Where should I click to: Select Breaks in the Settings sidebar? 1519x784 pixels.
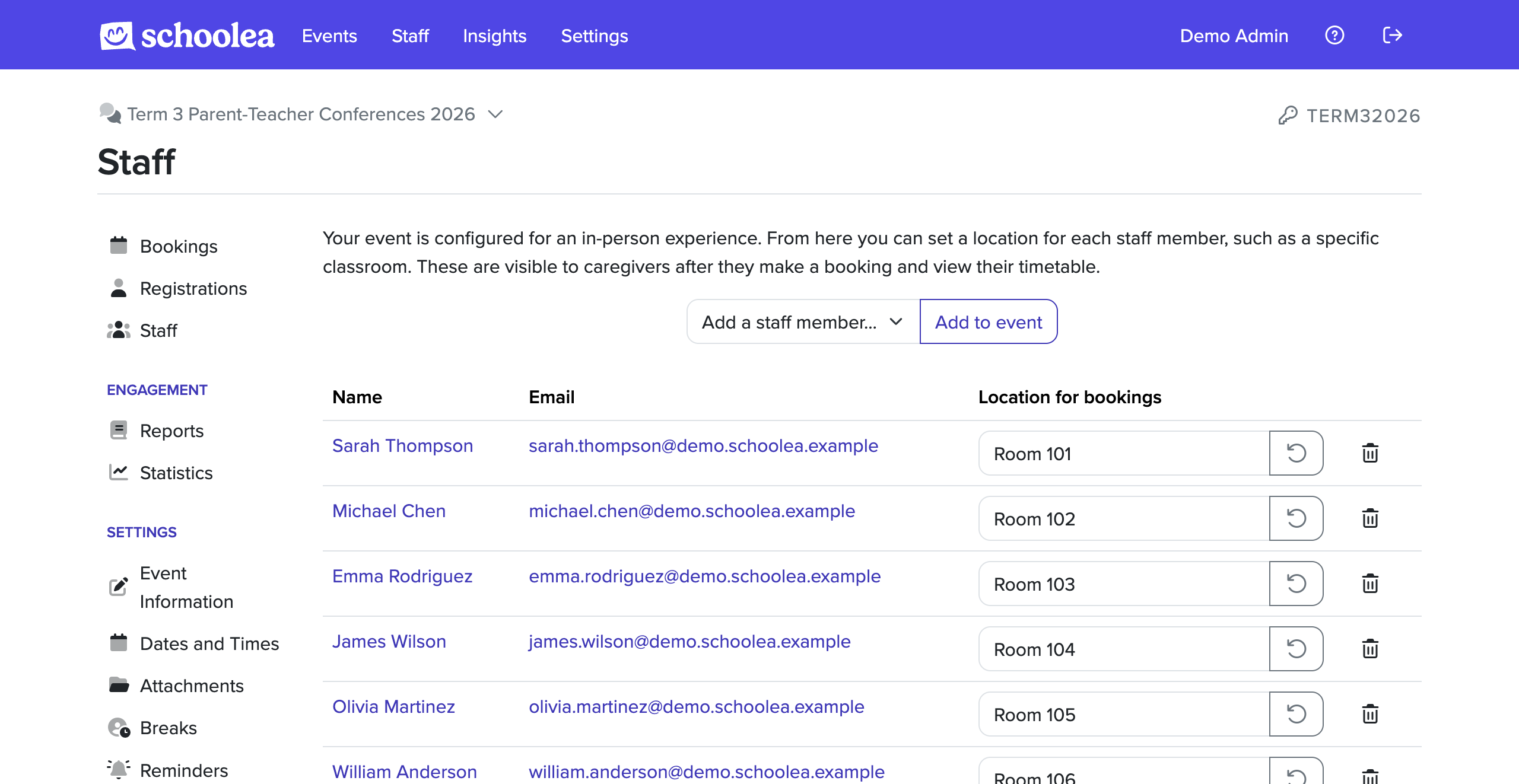168,728
